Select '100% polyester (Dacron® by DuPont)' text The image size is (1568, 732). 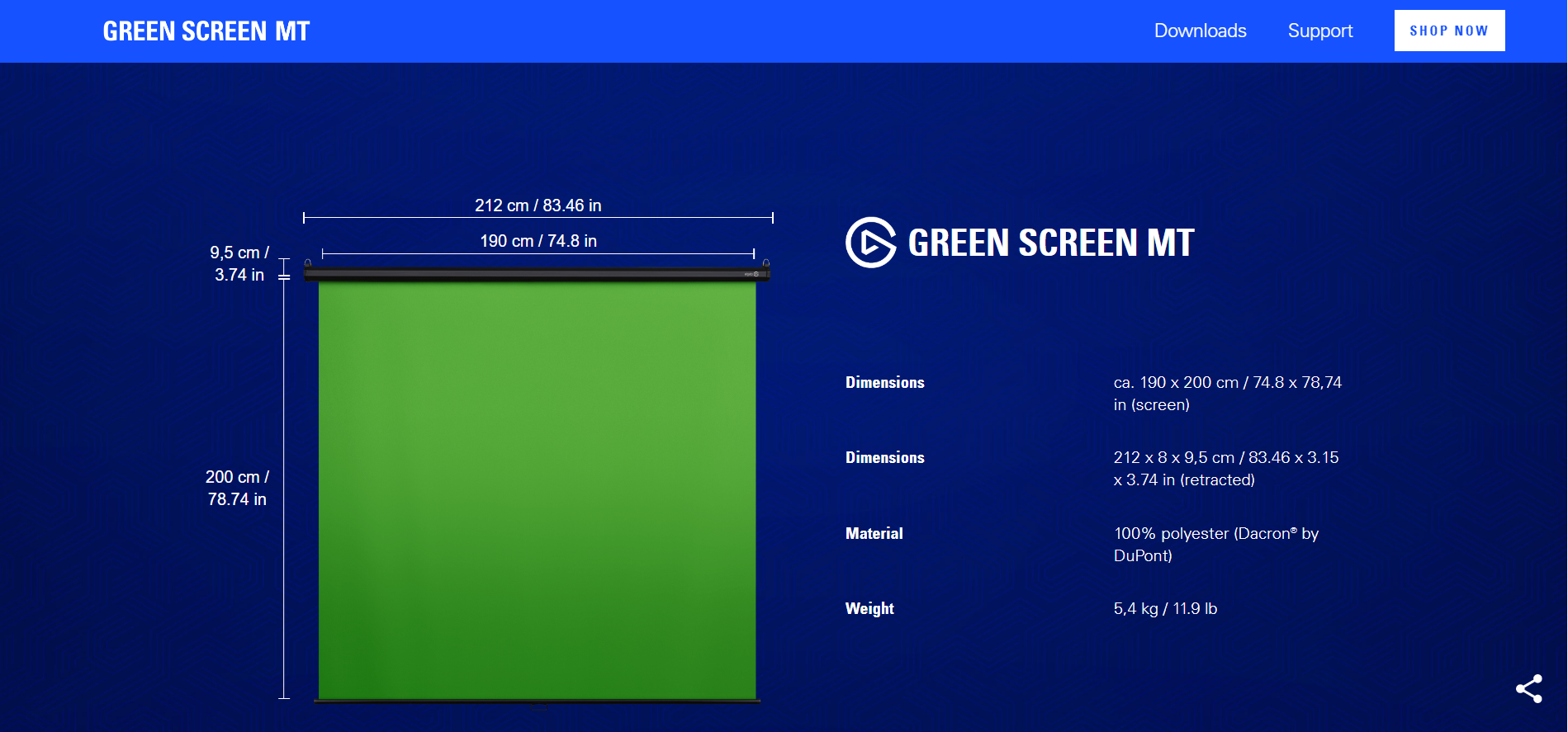1216,545
